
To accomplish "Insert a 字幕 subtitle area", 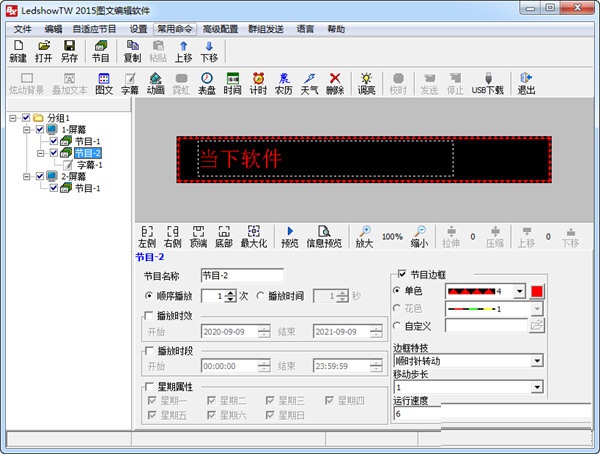I will pos(130,83).
